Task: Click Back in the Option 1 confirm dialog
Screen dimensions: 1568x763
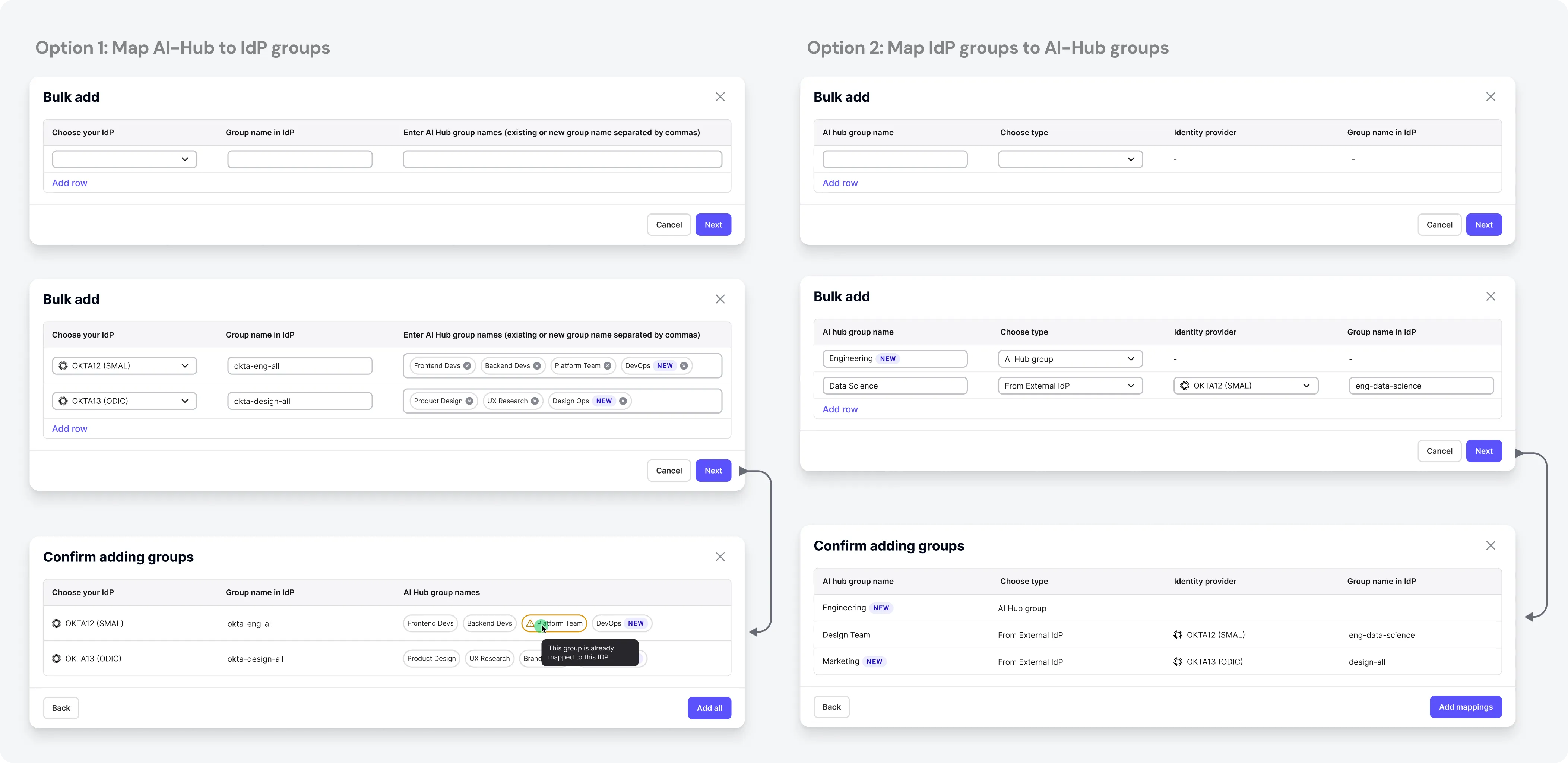Action: [61, 708]
